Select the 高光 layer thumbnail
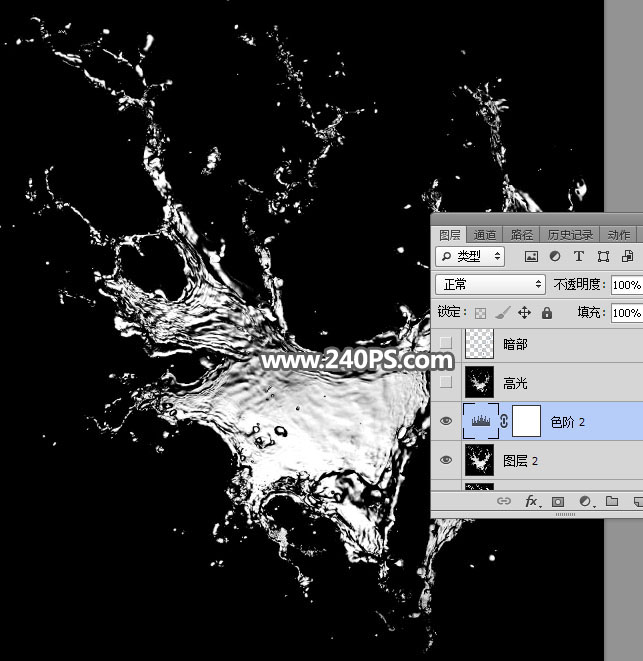The image size is (643, 661). coord(479,382)
